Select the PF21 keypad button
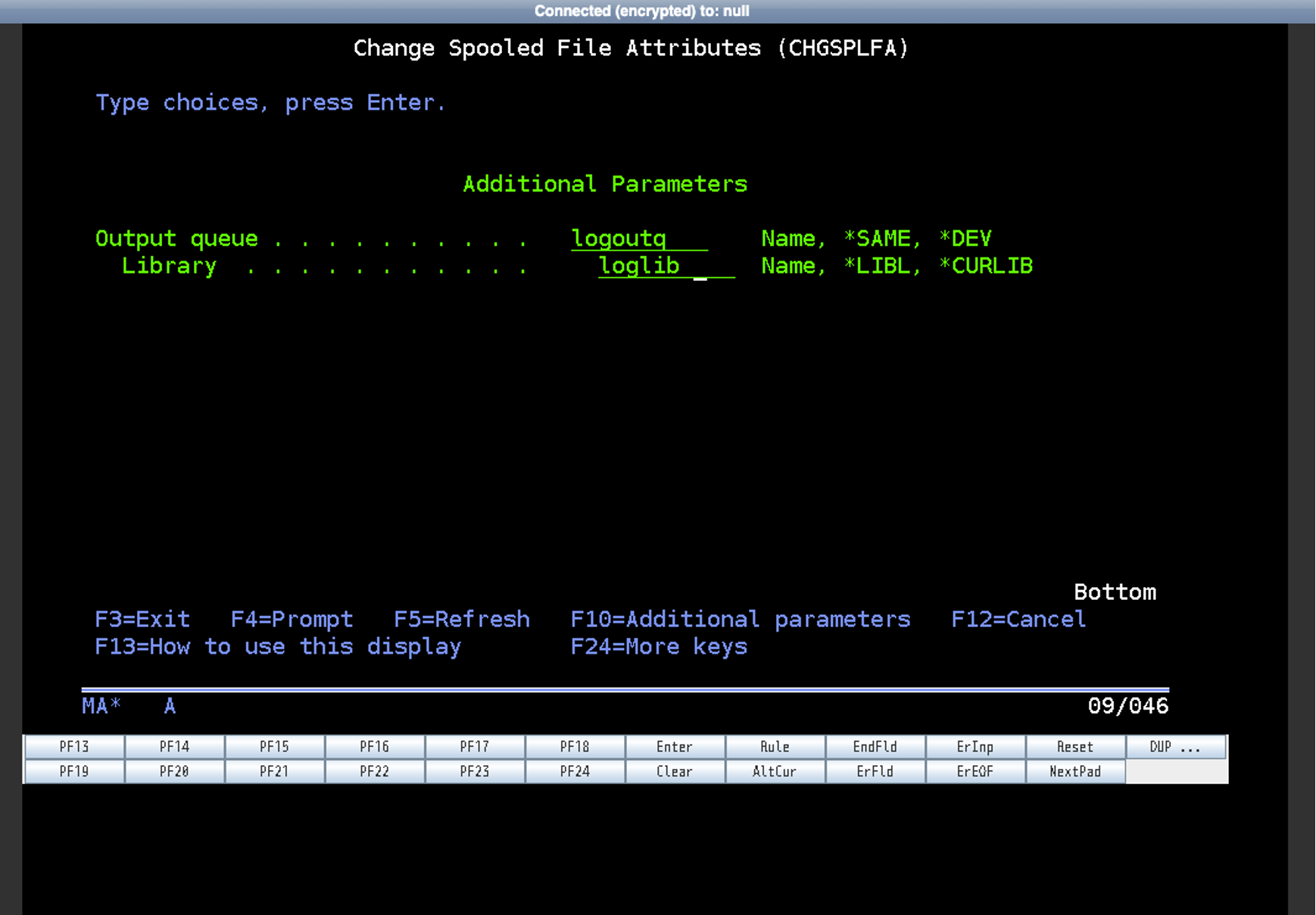The height and width of the screenshot is (915, 1316). (274, 772)
